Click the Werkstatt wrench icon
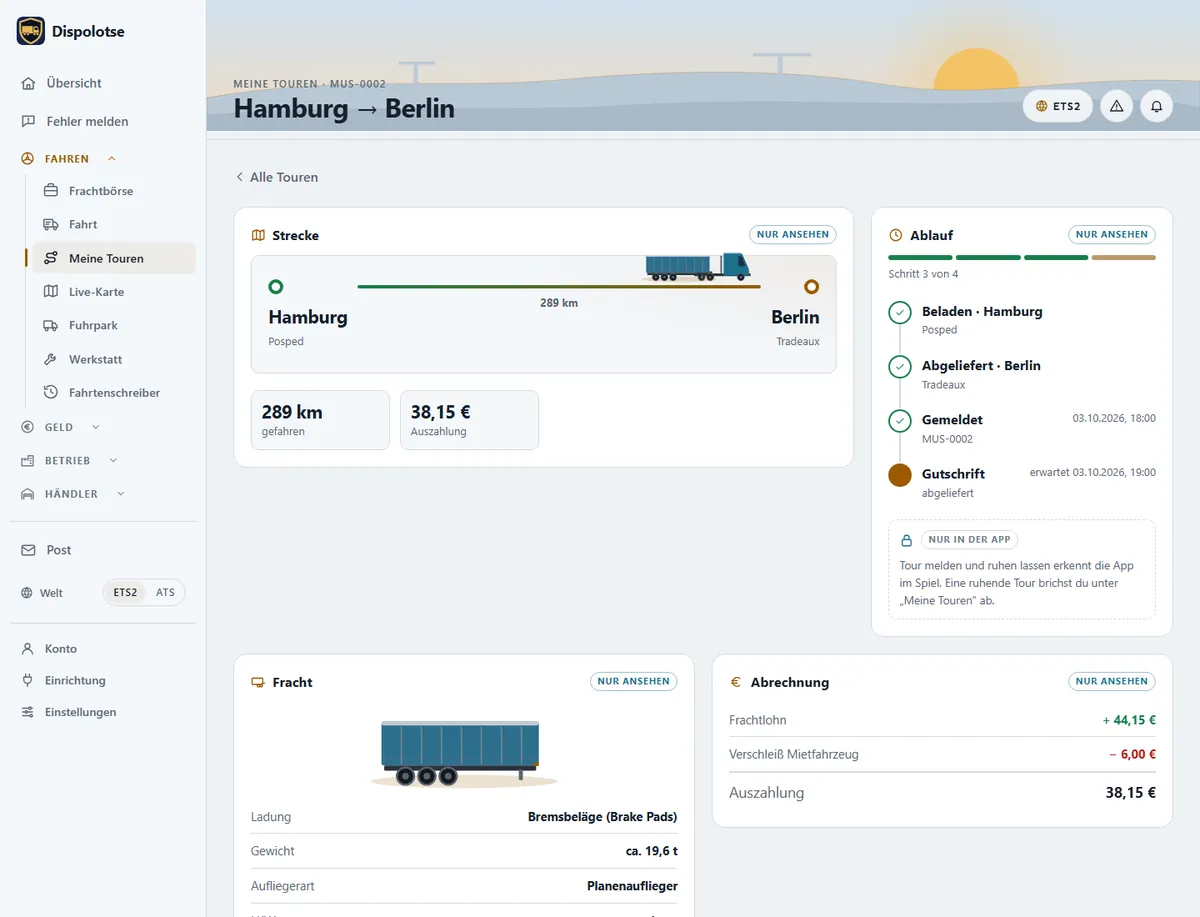Screen dimensions: 1200x917 [51, 359]
